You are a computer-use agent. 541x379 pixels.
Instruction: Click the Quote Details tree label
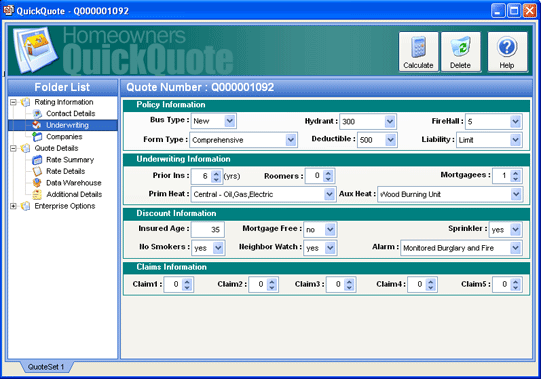point(57,148)
